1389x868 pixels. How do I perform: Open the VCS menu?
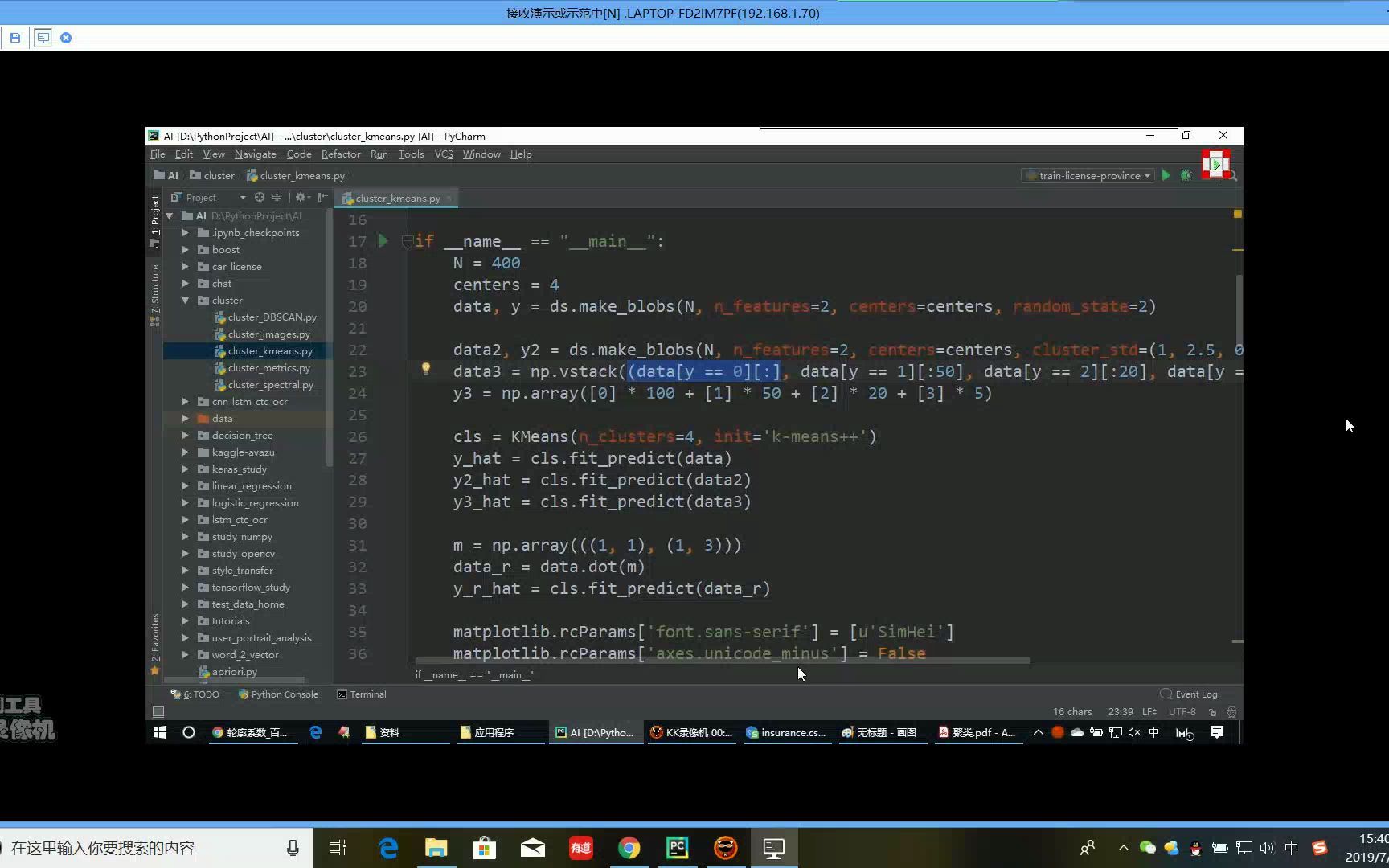pos(444,154)
